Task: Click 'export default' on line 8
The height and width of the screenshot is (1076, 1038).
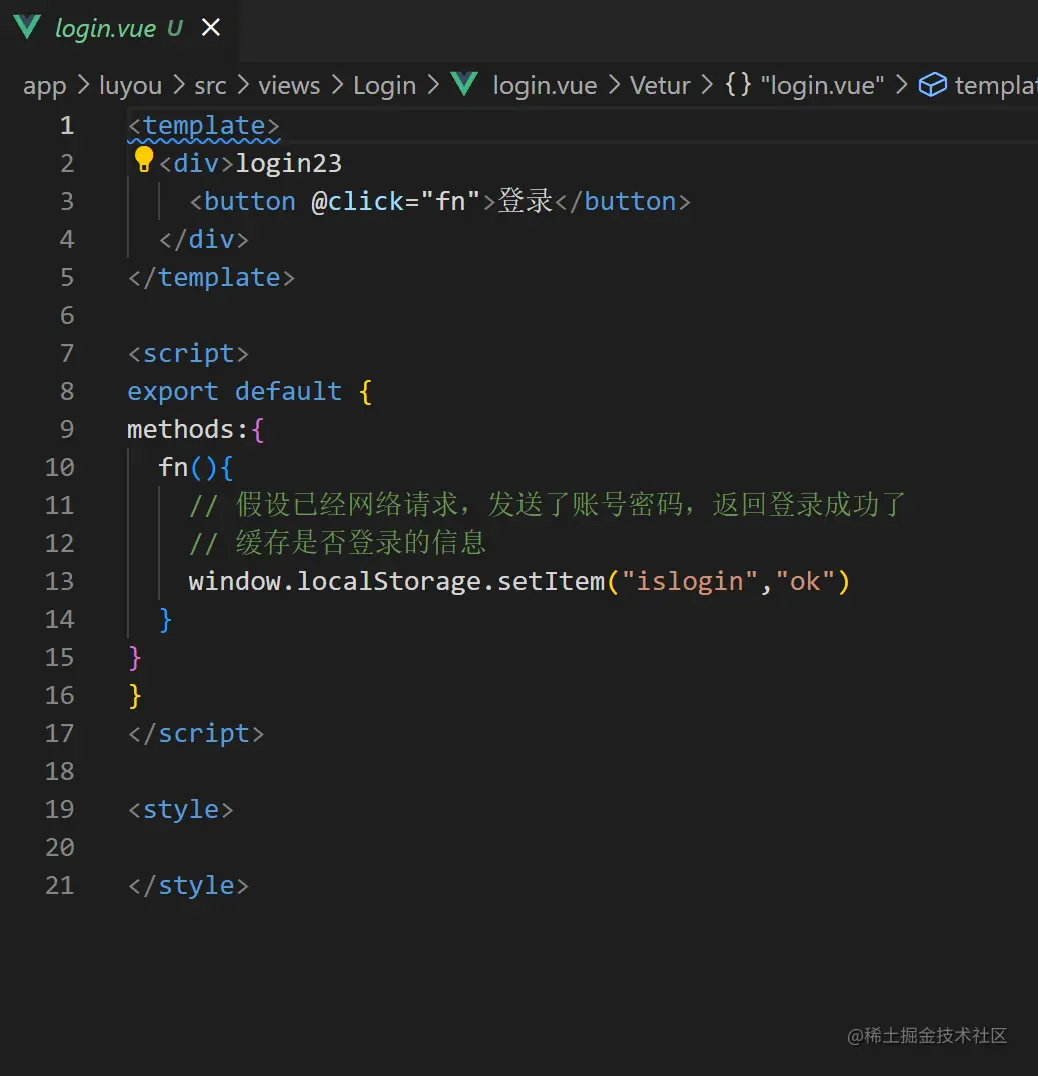Action: click(235, 391)
